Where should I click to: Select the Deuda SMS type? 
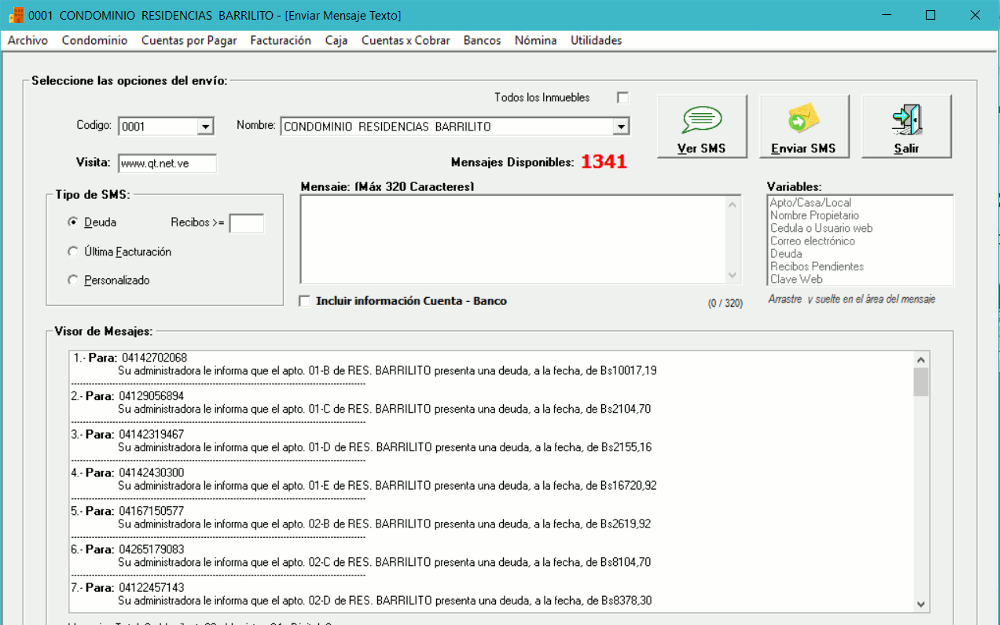[x=73, y=222]
